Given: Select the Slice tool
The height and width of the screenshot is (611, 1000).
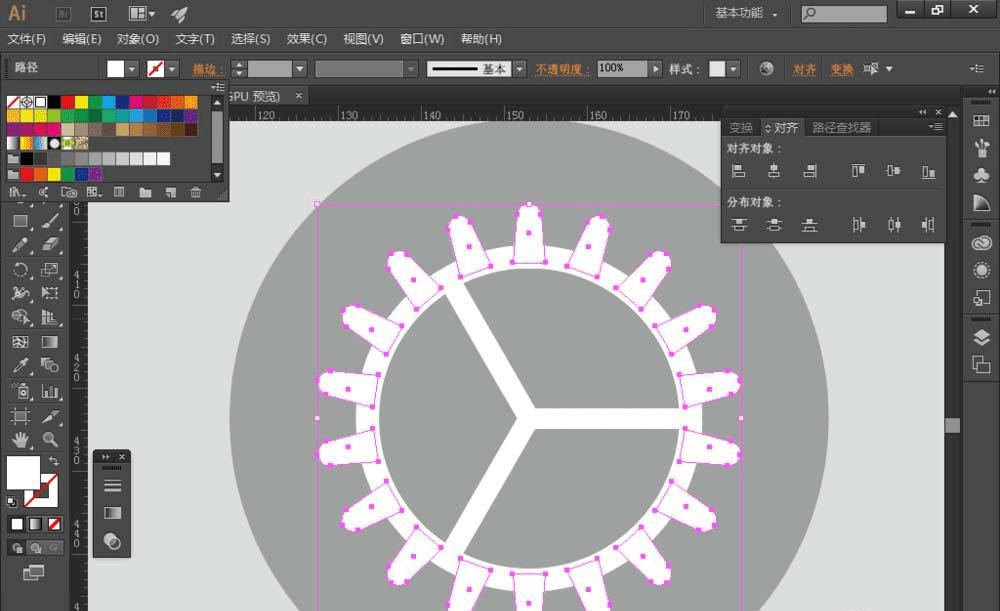Looking at the screenshot, I should click(50, 416).
